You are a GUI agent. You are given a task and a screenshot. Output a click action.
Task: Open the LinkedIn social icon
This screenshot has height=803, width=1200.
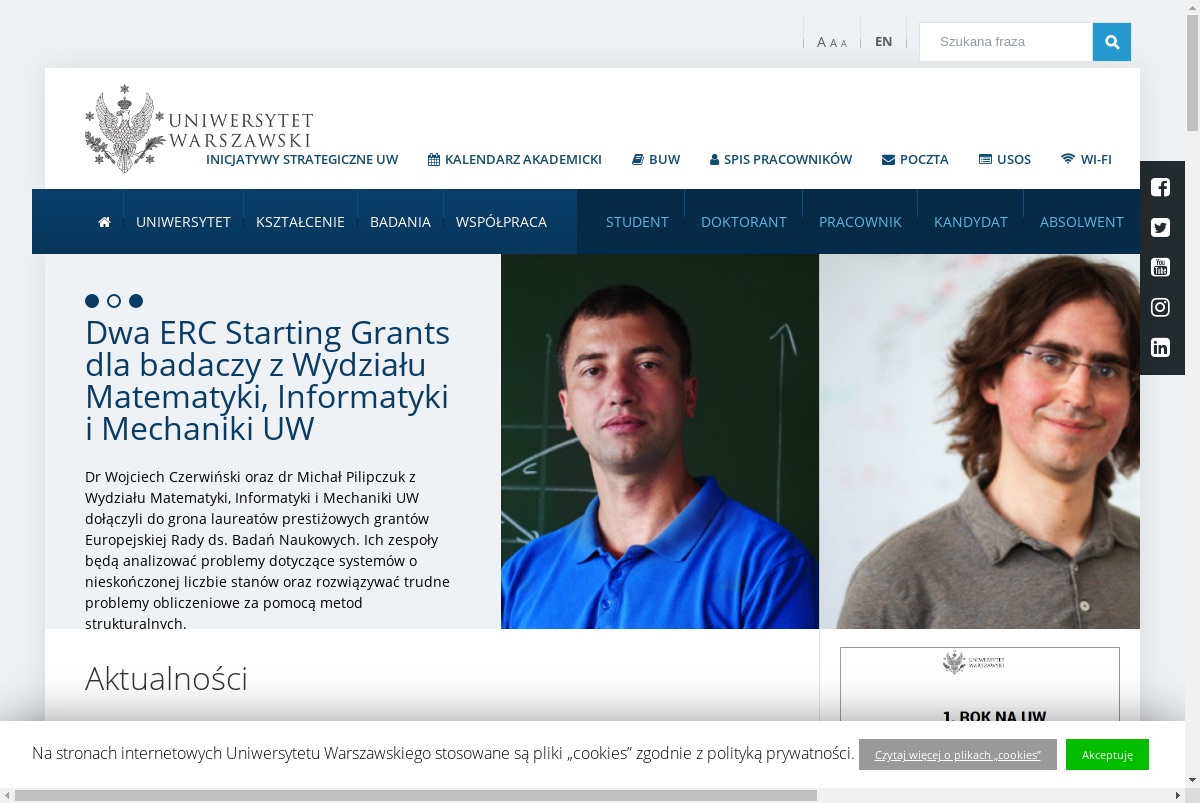(x=1160, y=347)
